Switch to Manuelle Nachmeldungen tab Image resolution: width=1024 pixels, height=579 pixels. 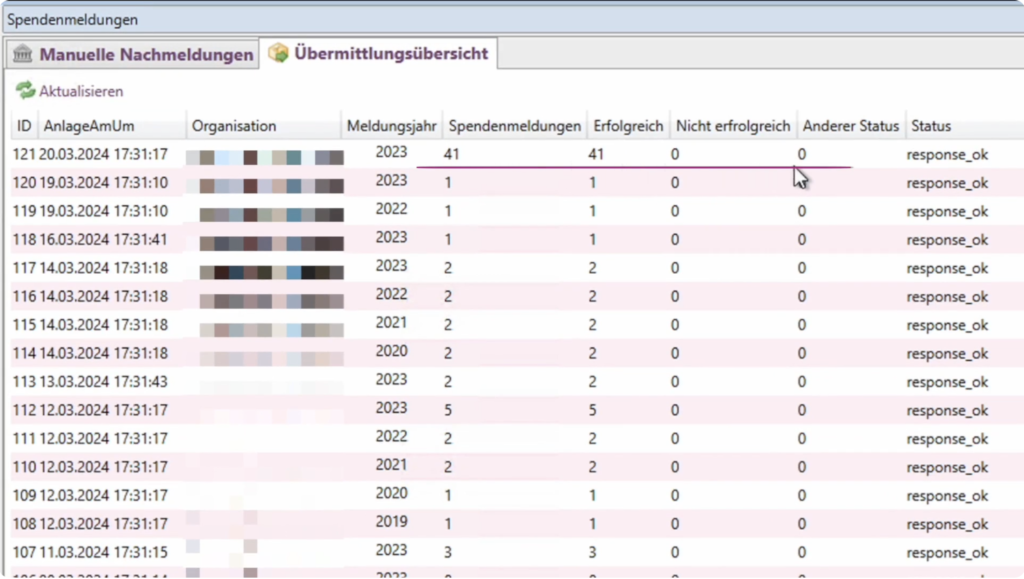point(133,54)
